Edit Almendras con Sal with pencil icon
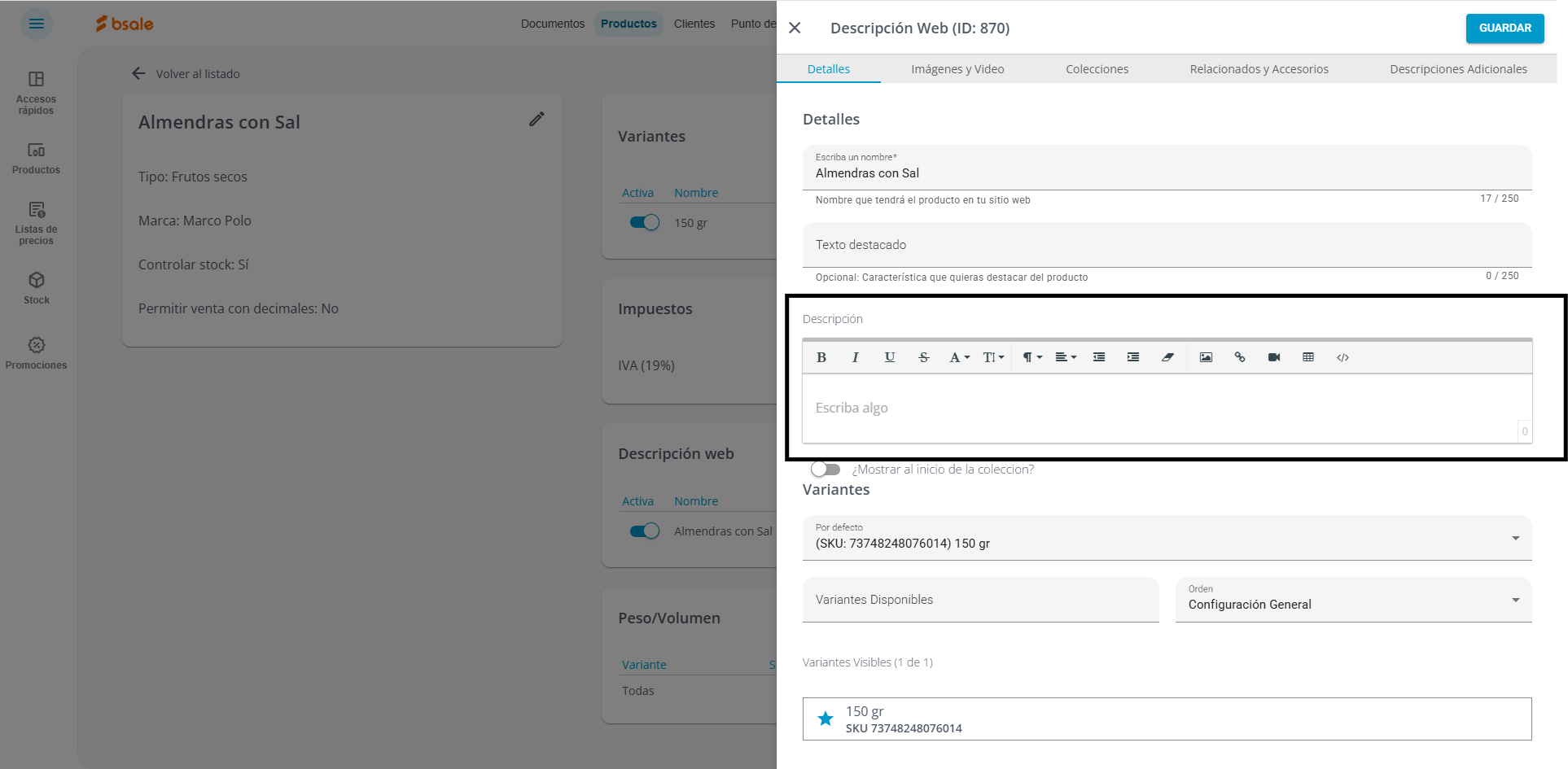Viewport: 1568px width, 769px height. (x=537, y=119)
